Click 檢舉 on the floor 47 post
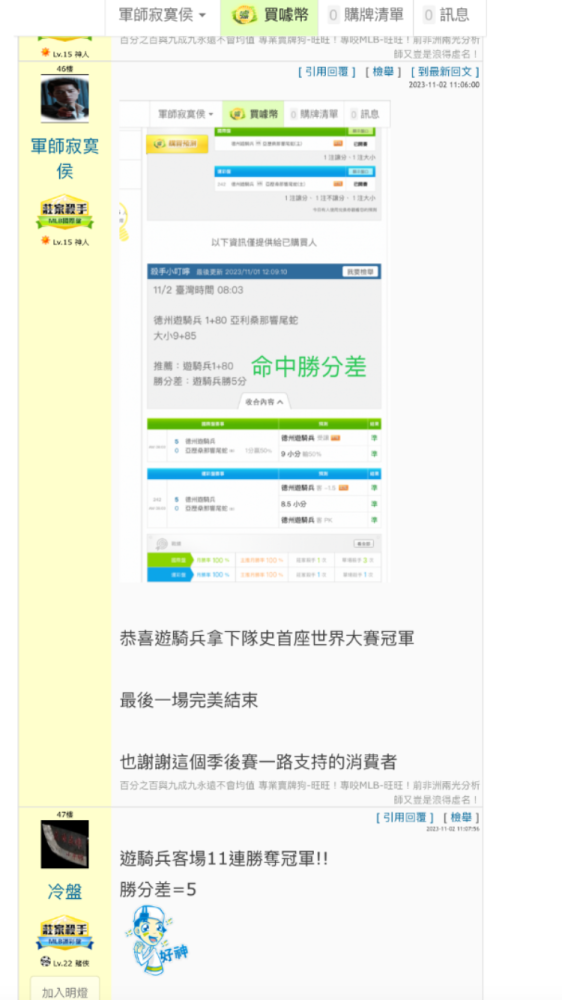The height and width of the screenshot is (1000, 562). click(461, 817)
